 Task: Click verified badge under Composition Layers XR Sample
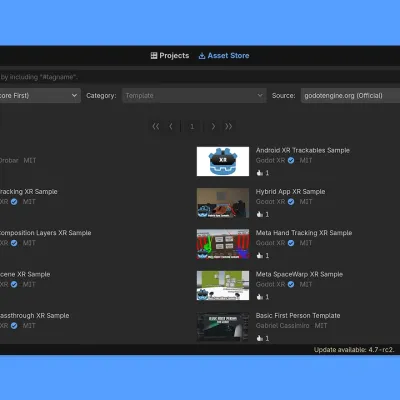pos(14,243)
